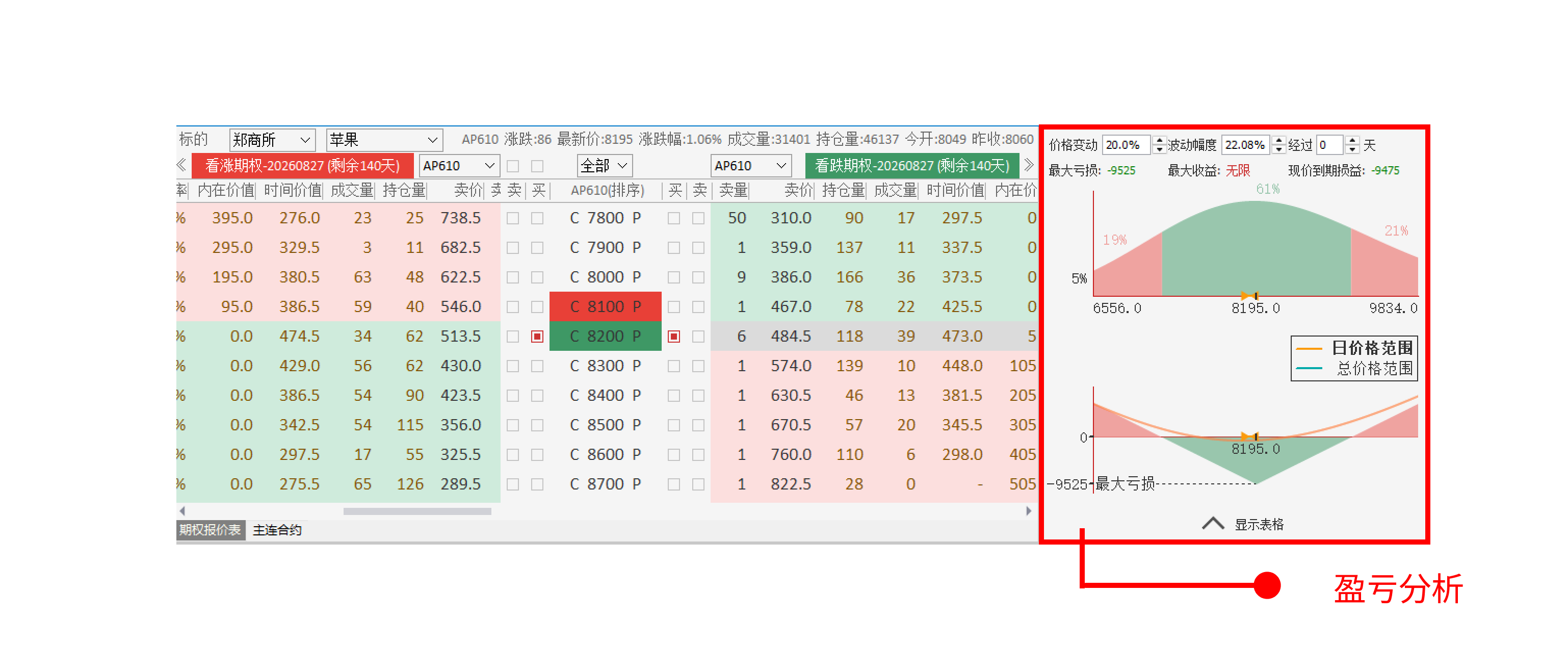The height and width of the screenshot is (670, 1568).
Task: Expand the 全部 filter dropdown
Action: (604, 166)
